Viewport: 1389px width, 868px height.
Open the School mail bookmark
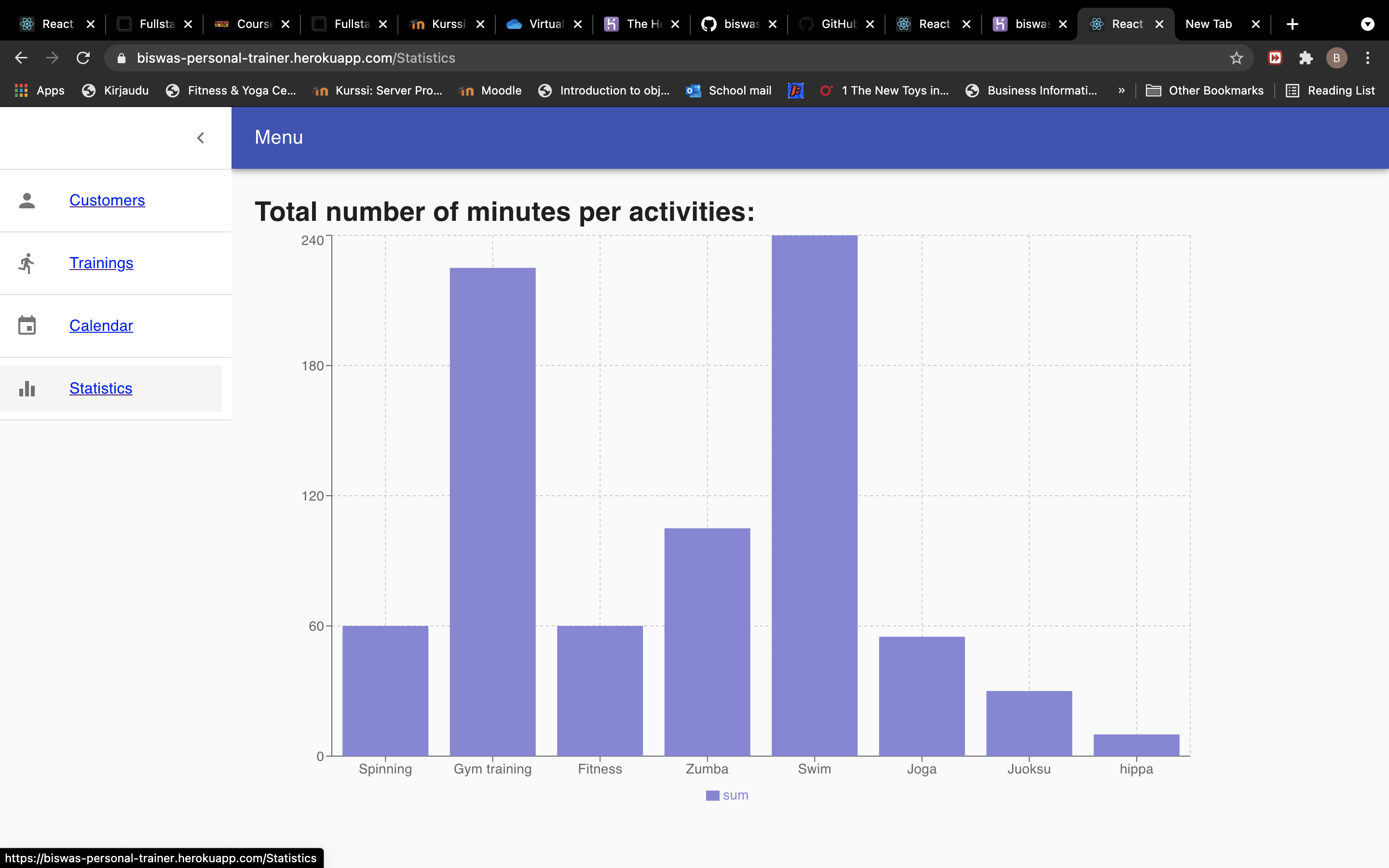click(729, 90)
